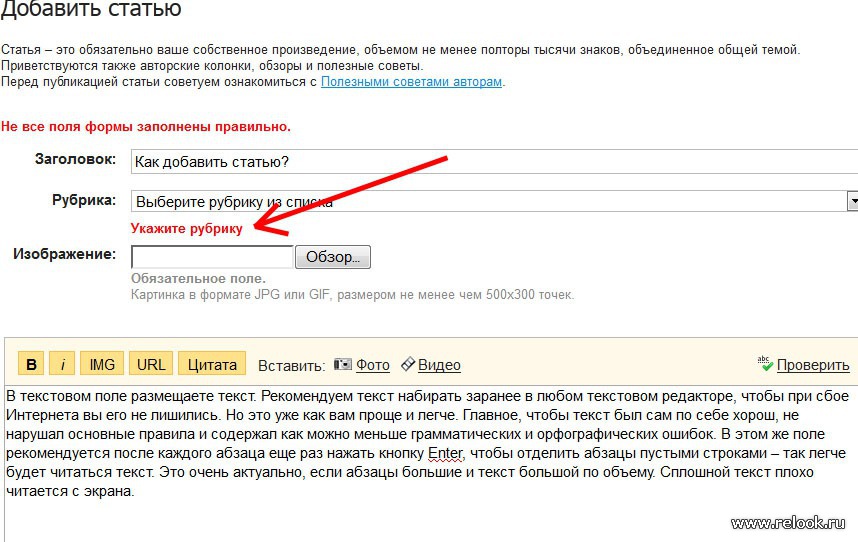858x542 pixels.
Task: Focus the Заголовок title input field
Action: click(x=494, y=162)
